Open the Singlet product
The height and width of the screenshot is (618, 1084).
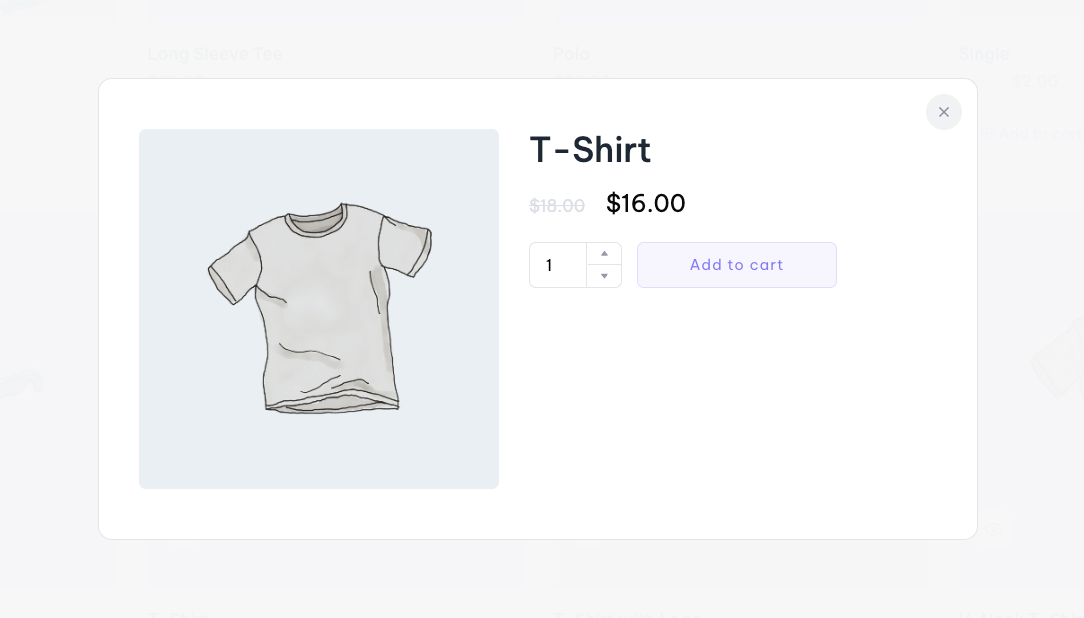coord(983,54)
